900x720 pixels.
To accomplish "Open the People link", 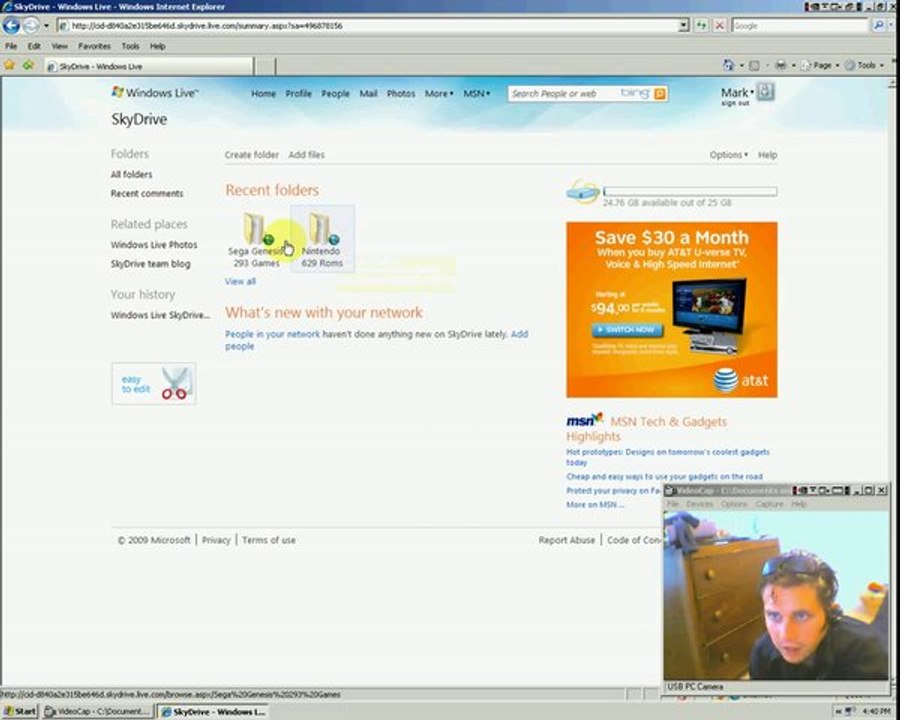I will (335, 94).
